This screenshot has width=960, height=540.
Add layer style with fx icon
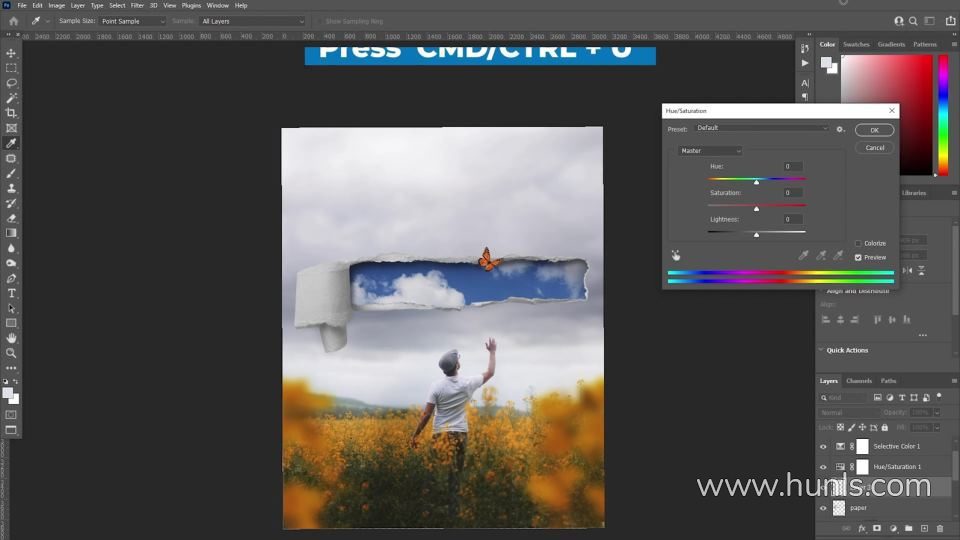(x=861, y=528)
